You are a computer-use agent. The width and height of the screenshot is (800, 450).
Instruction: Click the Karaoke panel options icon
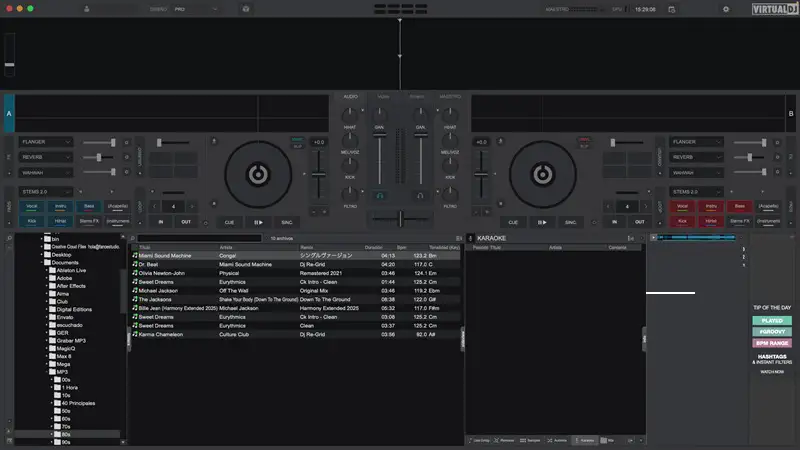631,238
